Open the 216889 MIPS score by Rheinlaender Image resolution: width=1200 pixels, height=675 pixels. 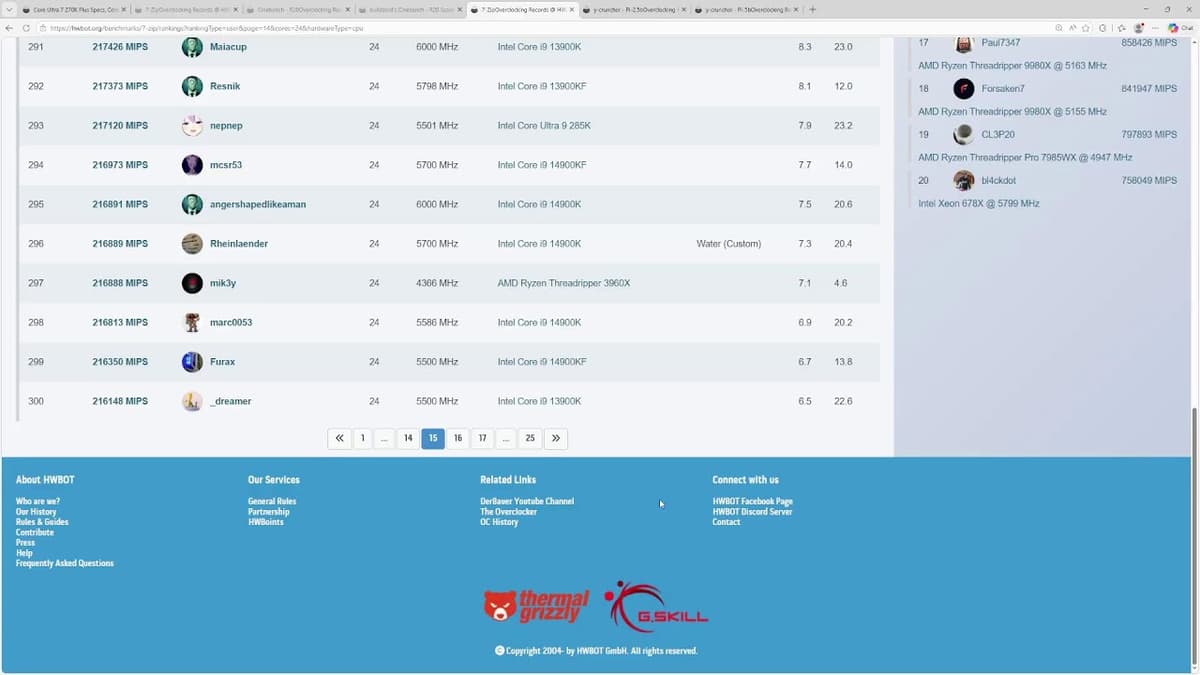click(x=120, y=244)
